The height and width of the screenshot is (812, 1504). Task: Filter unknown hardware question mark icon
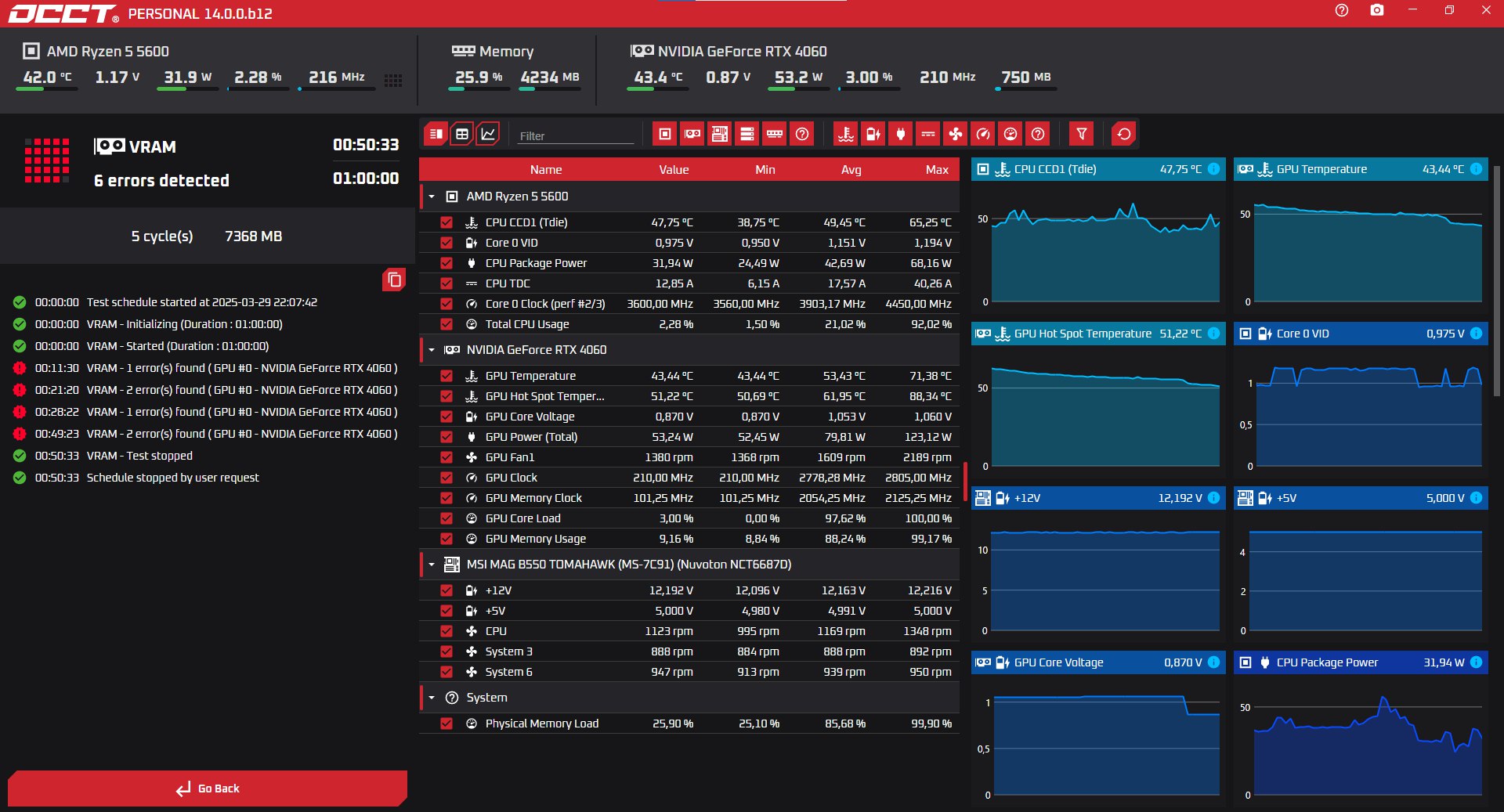(x=802, y=134)
